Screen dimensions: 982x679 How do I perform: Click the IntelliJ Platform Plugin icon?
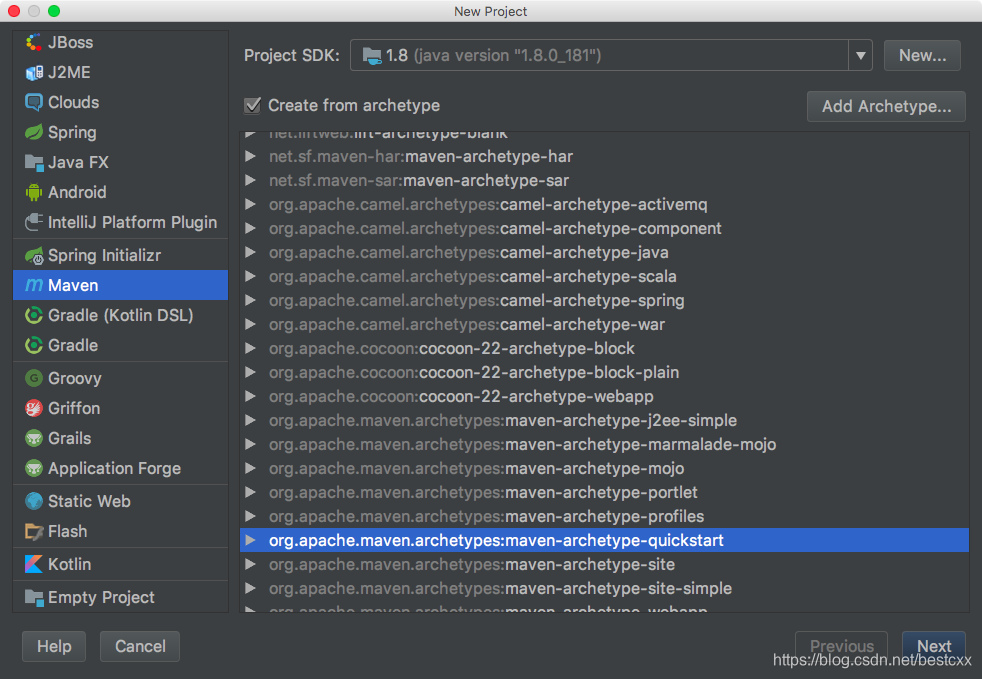pyautogui.click(x=34, y=222)
